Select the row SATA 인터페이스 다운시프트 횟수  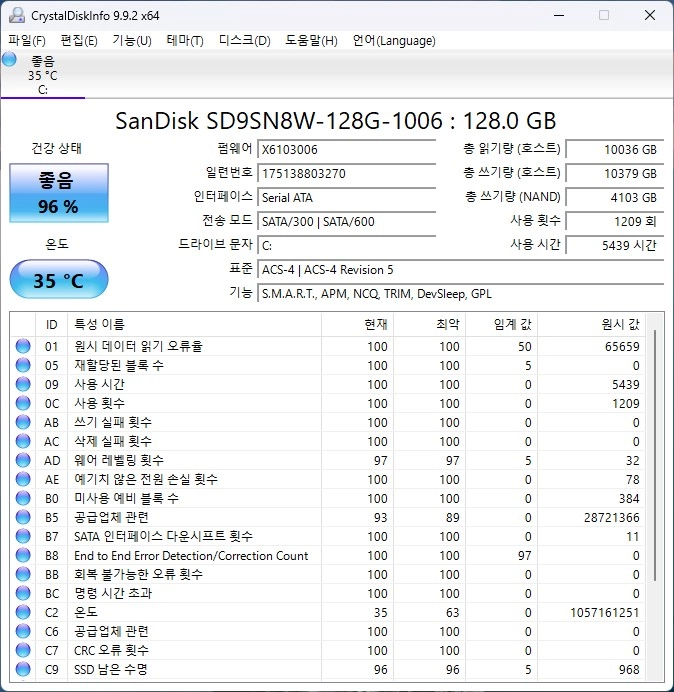click(x=328, y=536)
